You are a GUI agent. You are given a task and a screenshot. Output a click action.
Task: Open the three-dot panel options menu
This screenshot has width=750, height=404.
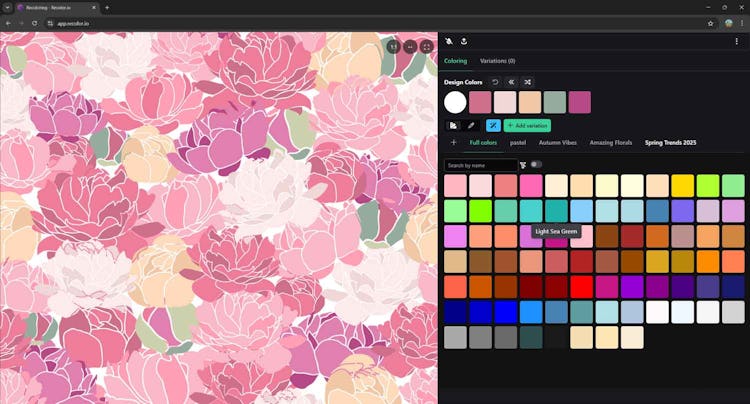[737, 42]
